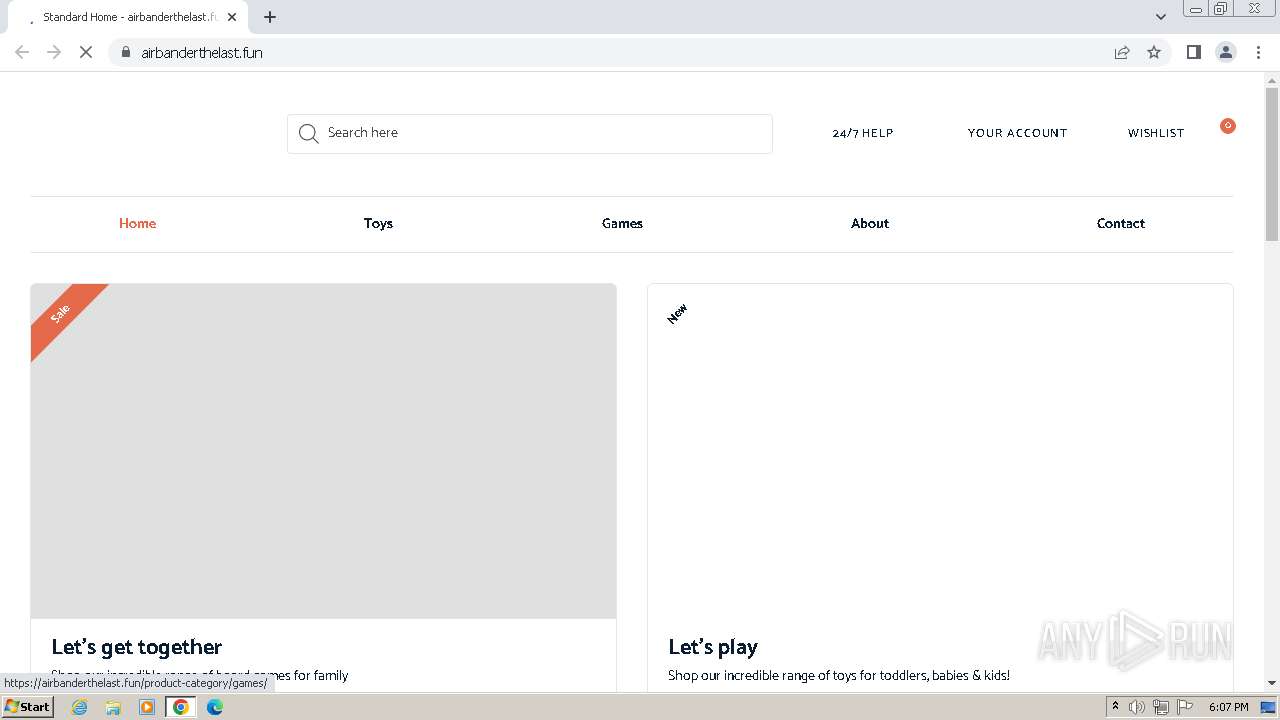This screenshot has width=1280, height=720.
Task: Click the toys for toddlers description text
Action: click(x=839, y=675)
